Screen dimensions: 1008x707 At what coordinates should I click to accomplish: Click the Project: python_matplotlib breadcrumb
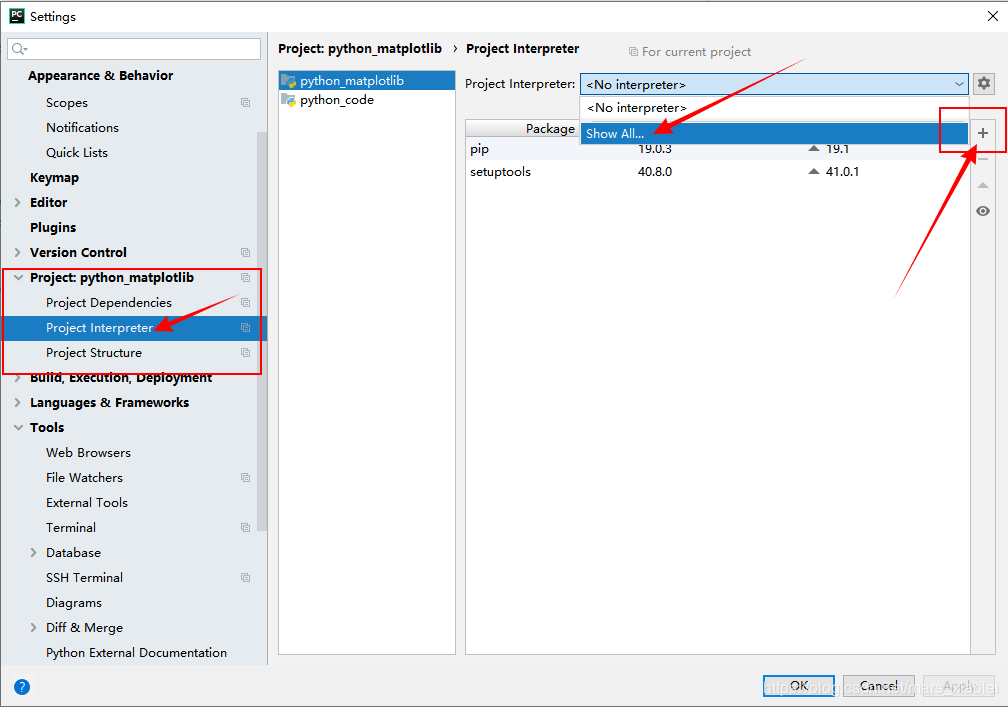[x=359, y=49]
